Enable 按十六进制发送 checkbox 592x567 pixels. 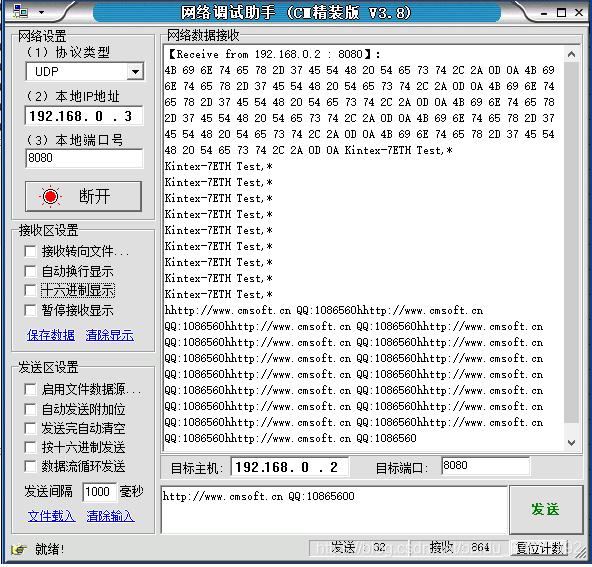point(30,447)
